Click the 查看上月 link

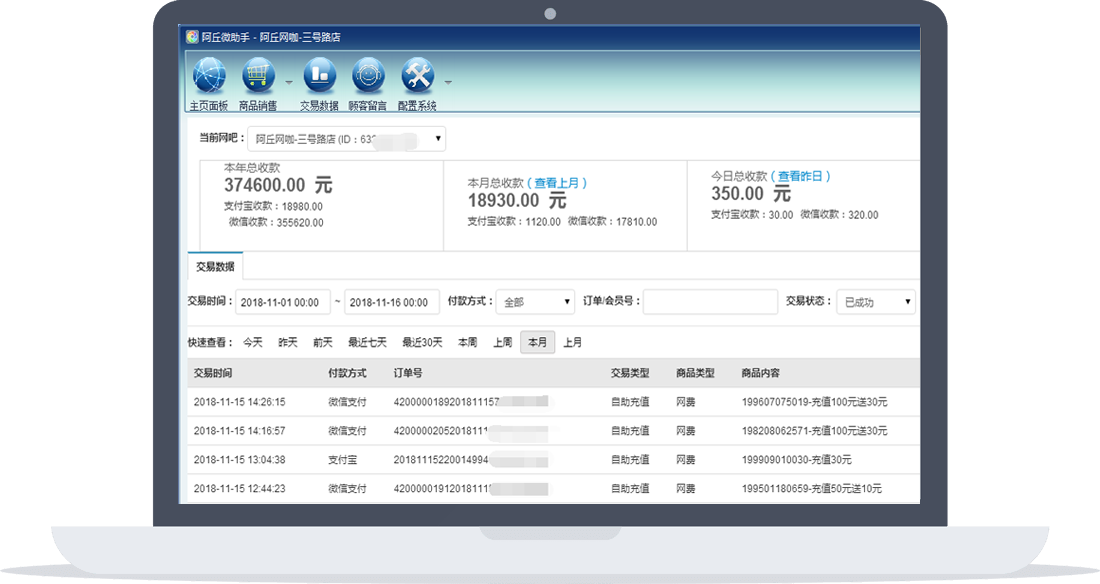click(x=560, y=183)
